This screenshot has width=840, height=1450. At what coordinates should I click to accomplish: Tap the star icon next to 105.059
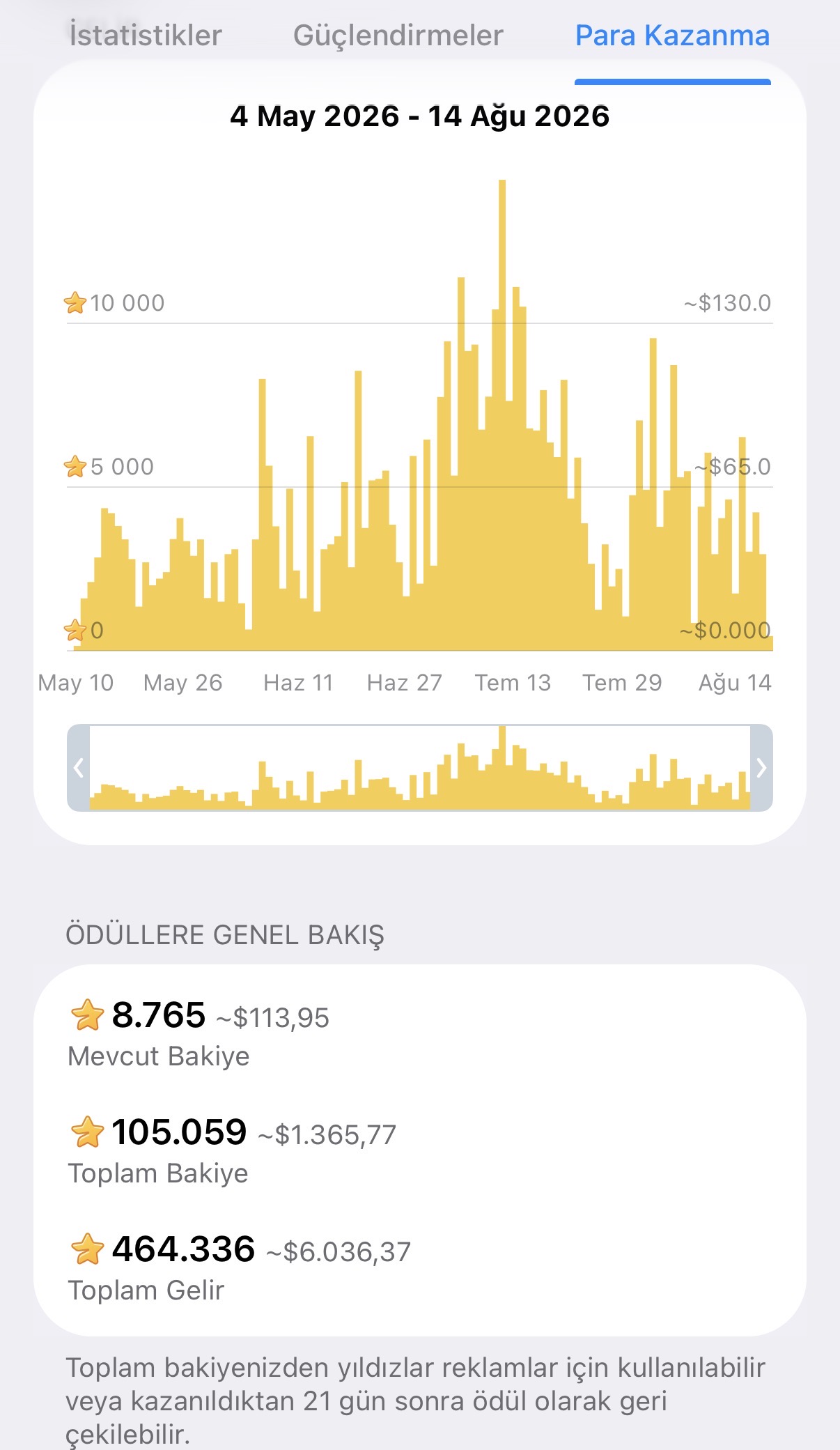click(87, 1132)
